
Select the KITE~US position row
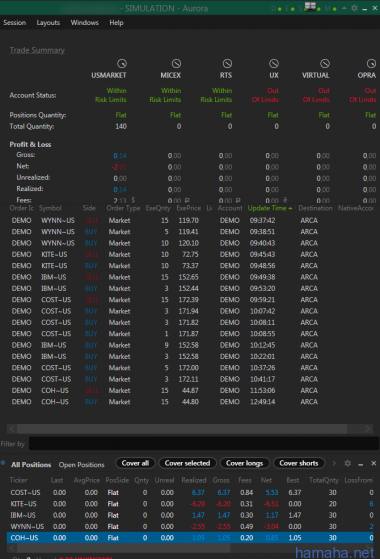pyautogui.click(x=190, y=504)
